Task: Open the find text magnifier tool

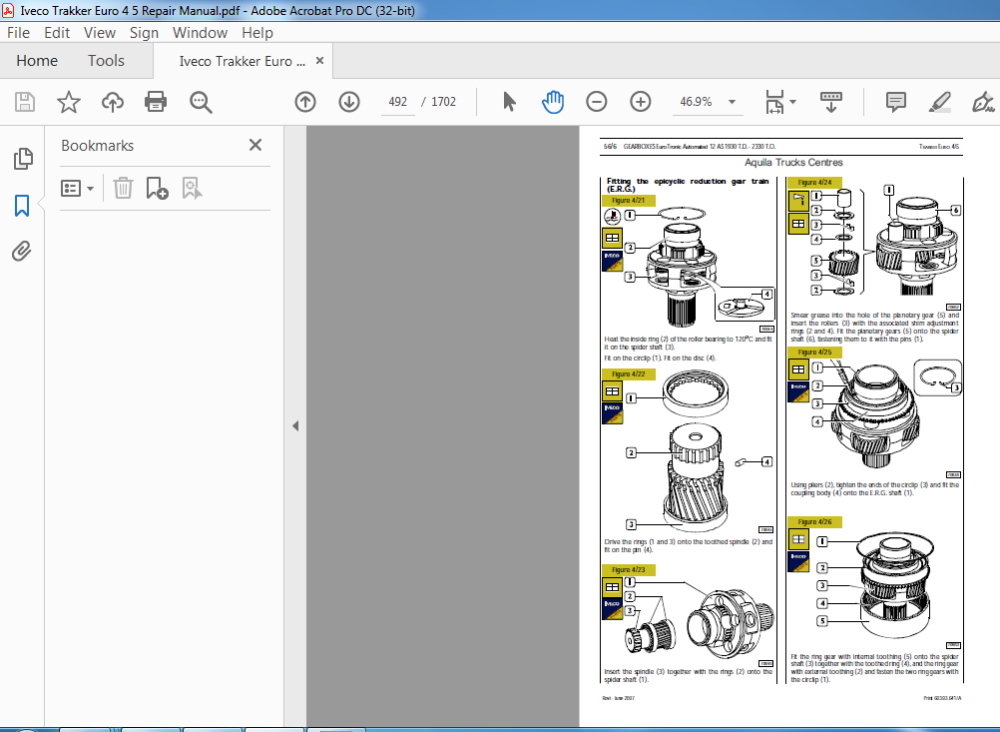Action: pos(200,102)
